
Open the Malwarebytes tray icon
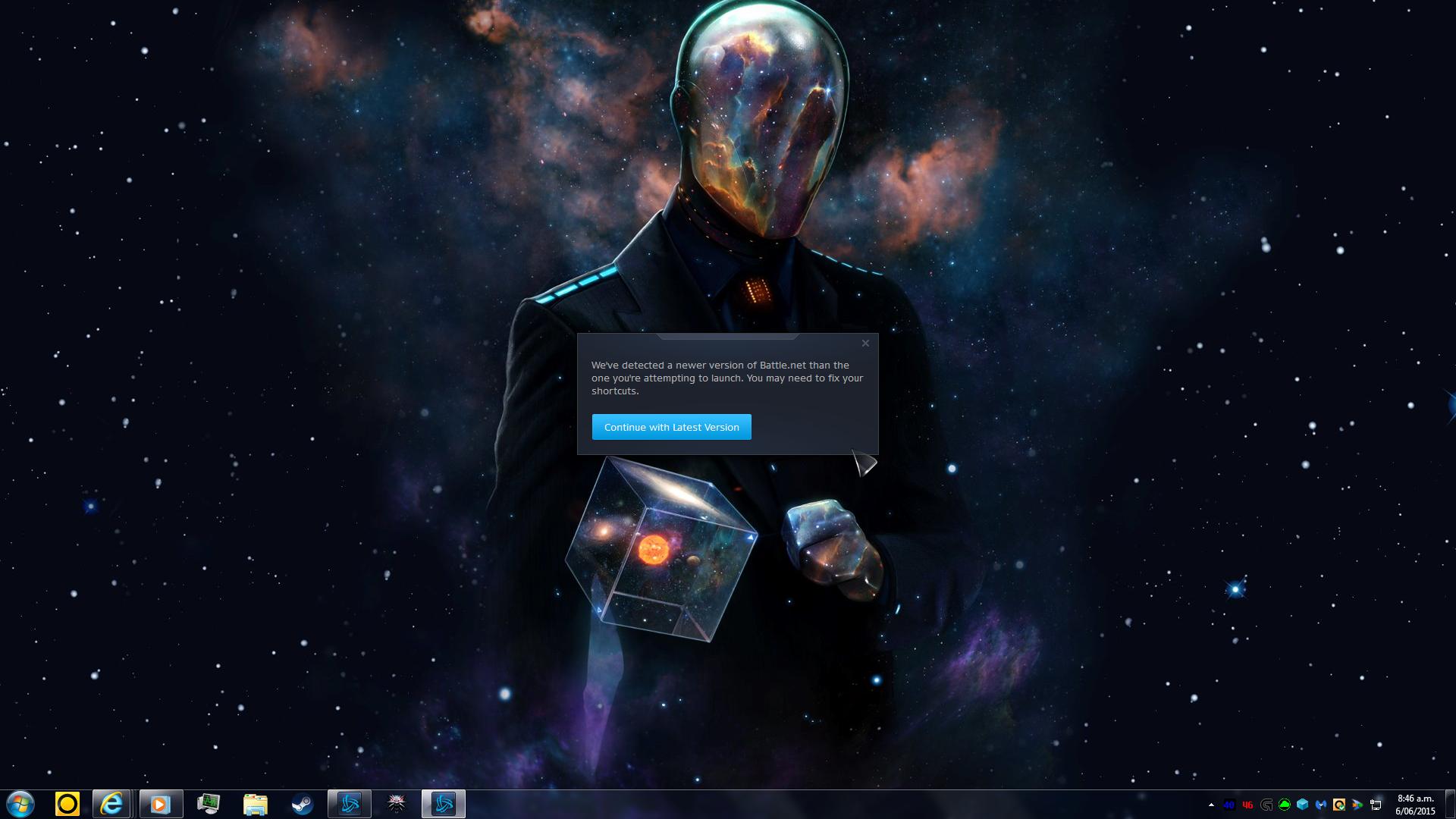click(1321, 805)
